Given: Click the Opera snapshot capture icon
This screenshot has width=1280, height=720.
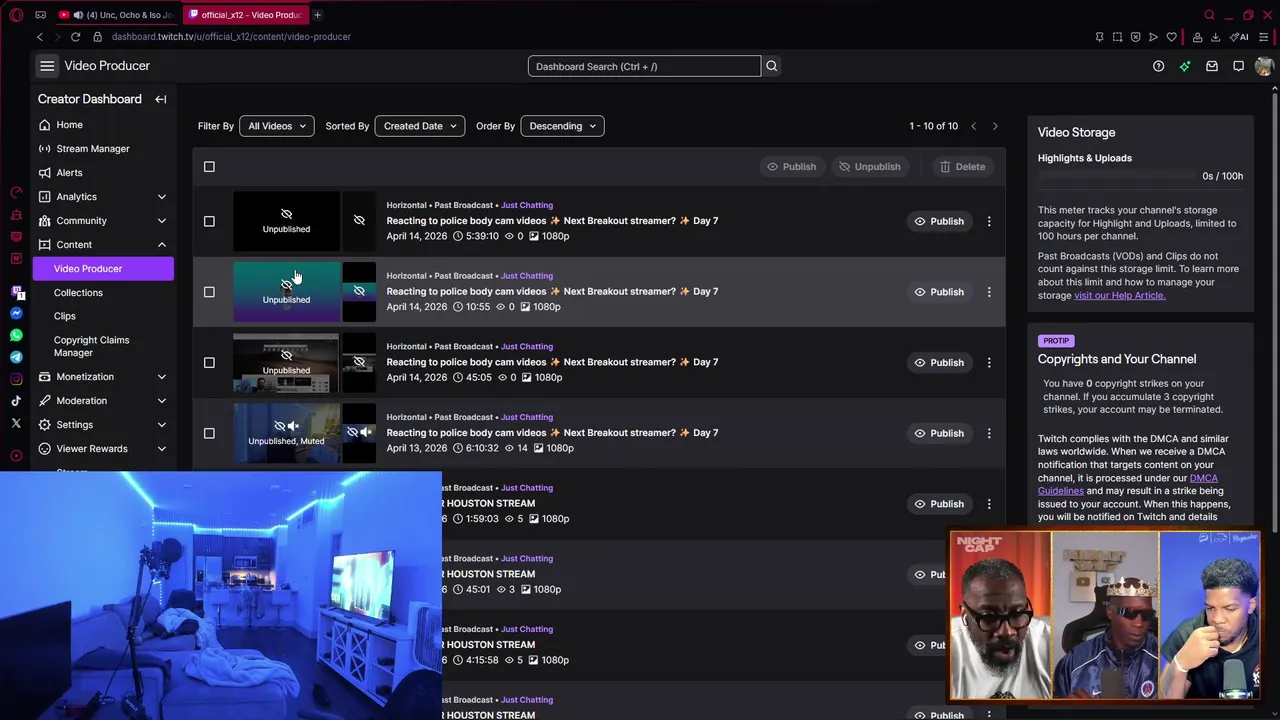Looking at the screenshot, I should (1117, 37).
